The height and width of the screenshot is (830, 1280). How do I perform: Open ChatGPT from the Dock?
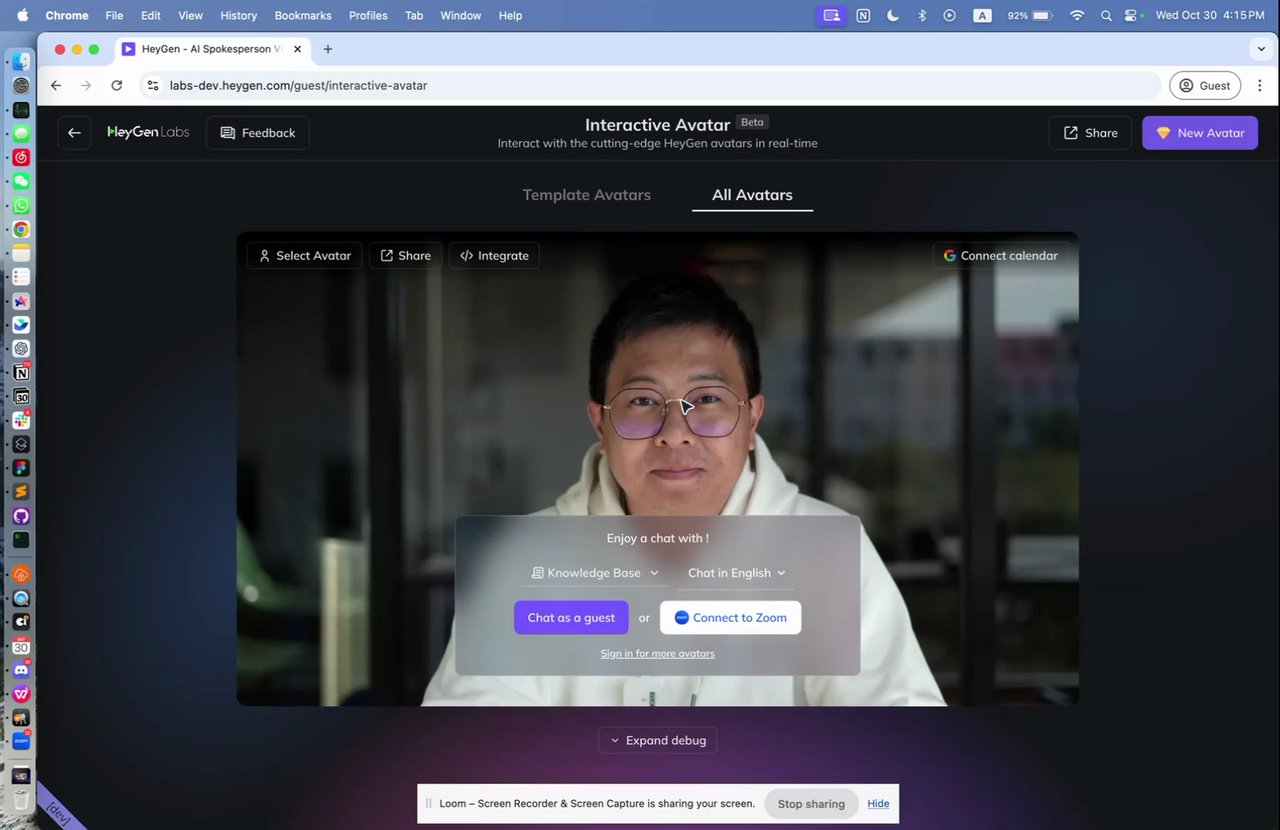[x=21, y=349]
